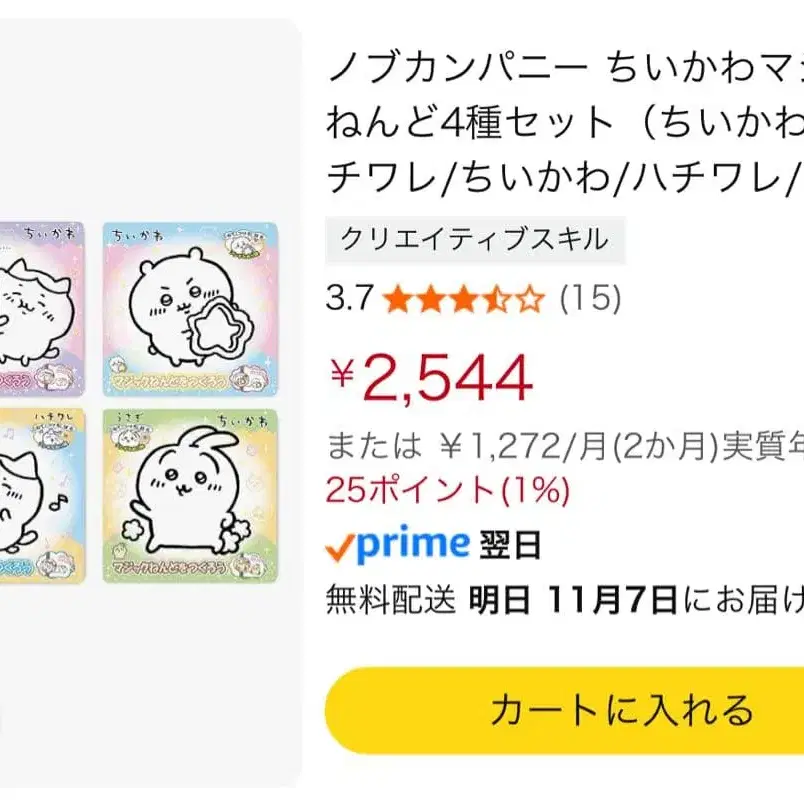
Task: Click the 25ポイント(1%) points text
Action: pos(448,491)
